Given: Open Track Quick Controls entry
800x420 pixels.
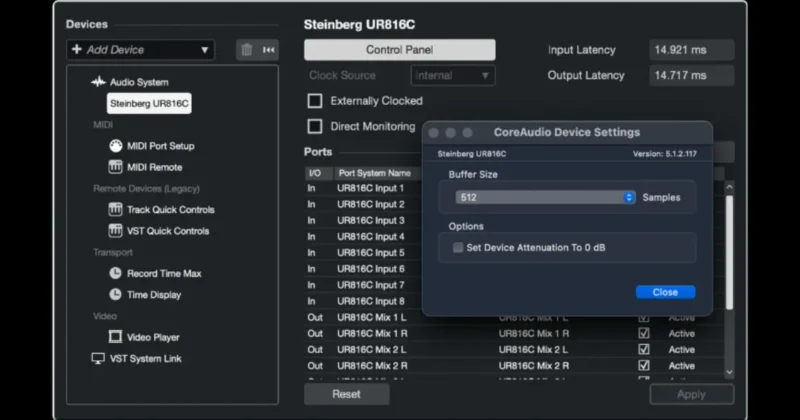Looking at the screenshot, I should point(170,210).
